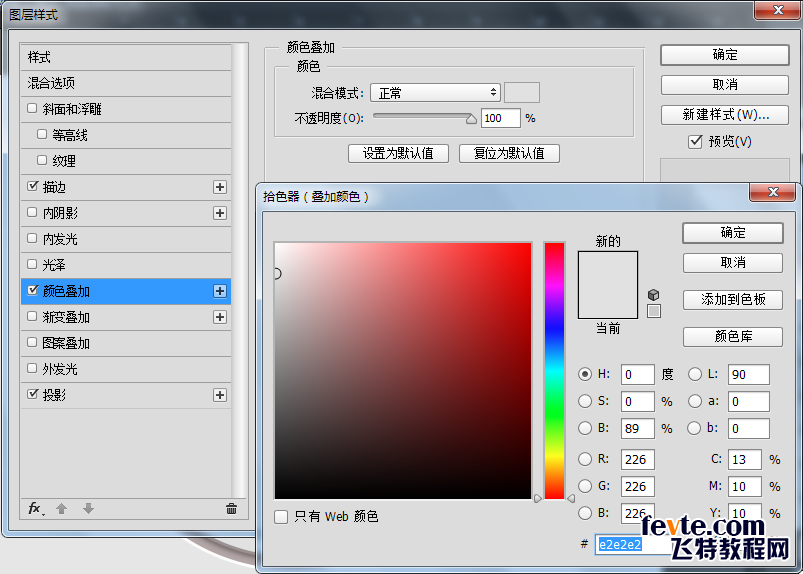This screenshot has height=574, width=803.
Task: Open the fx add layer style menu
Action: 36,508
